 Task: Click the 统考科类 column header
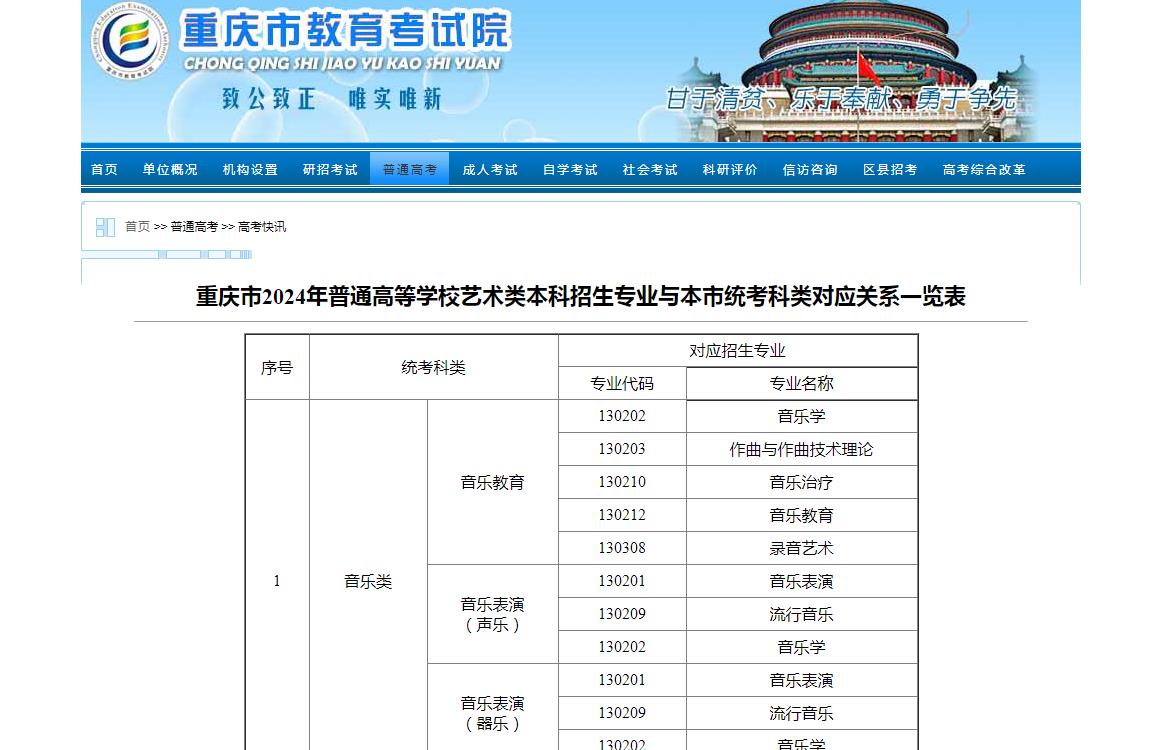click(433, 367)
